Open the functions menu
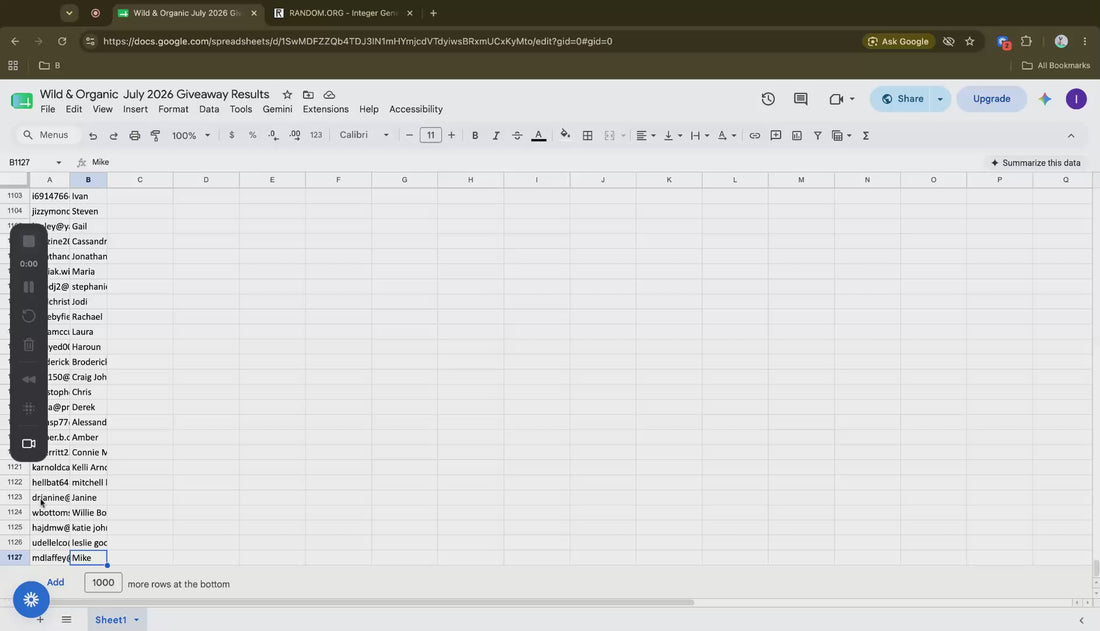This screenshot has width=1100, height=631. point(866,135)
